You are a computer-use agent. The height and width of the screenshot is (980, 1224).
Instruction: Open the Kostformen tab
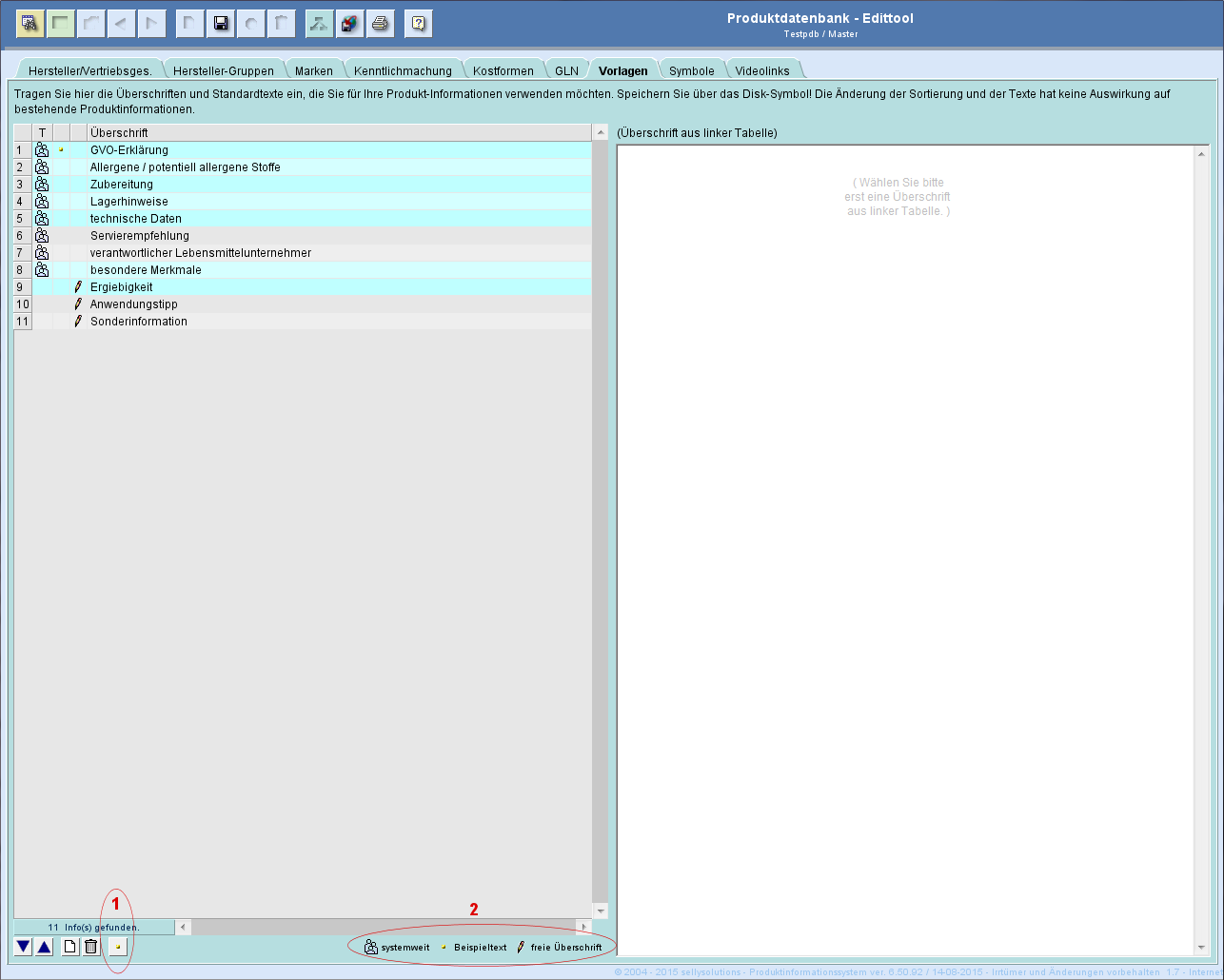[x=503, y=70]
